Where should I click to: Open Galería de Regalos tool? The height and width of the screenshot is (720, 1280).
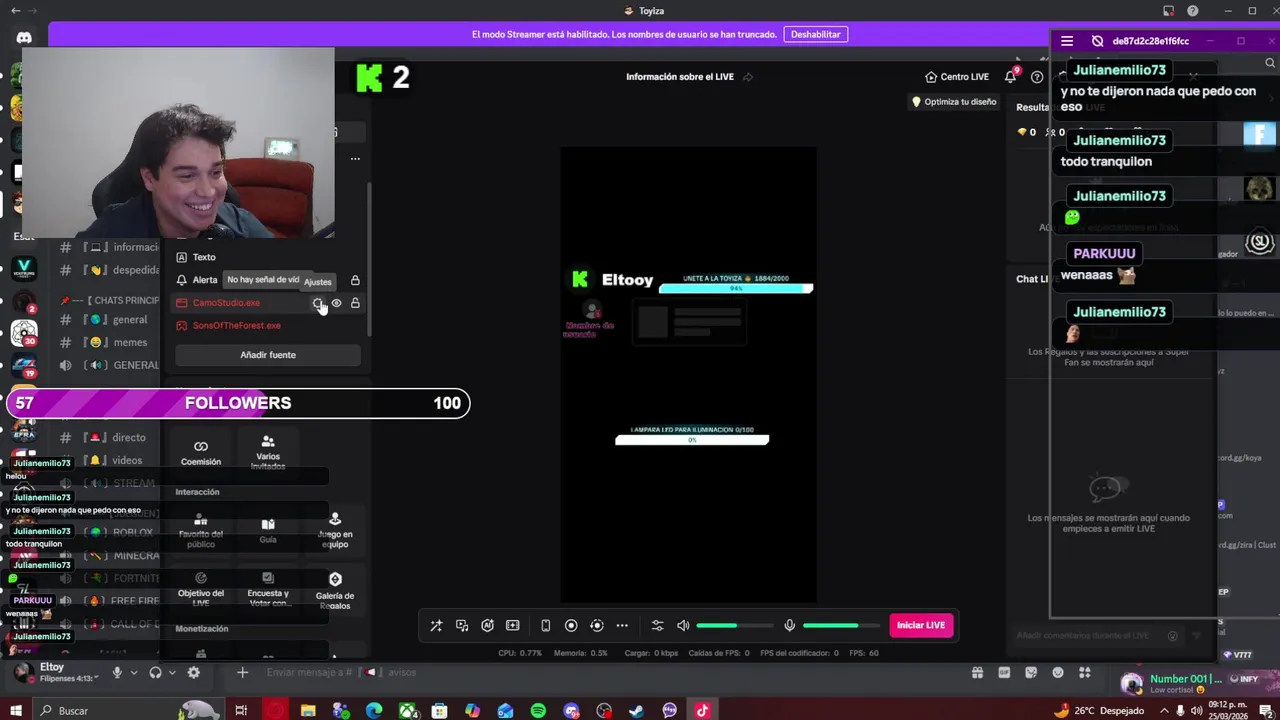click(x=335, y=590)
